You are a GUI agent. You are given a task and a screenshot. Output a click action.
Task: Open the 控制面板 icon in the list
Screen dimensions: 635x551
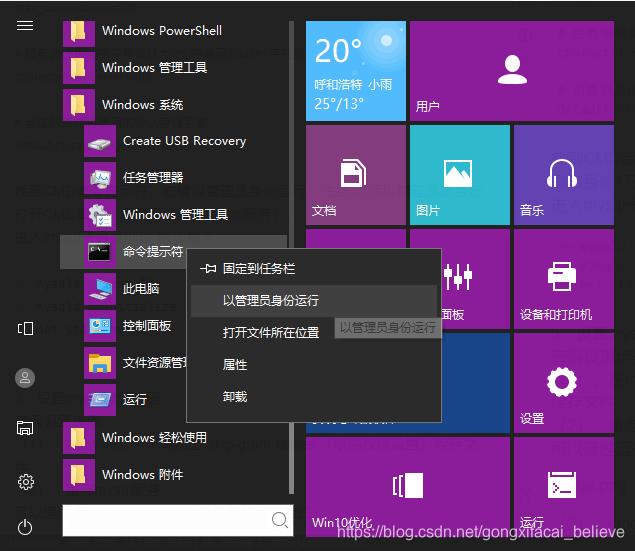coord(100,326)
